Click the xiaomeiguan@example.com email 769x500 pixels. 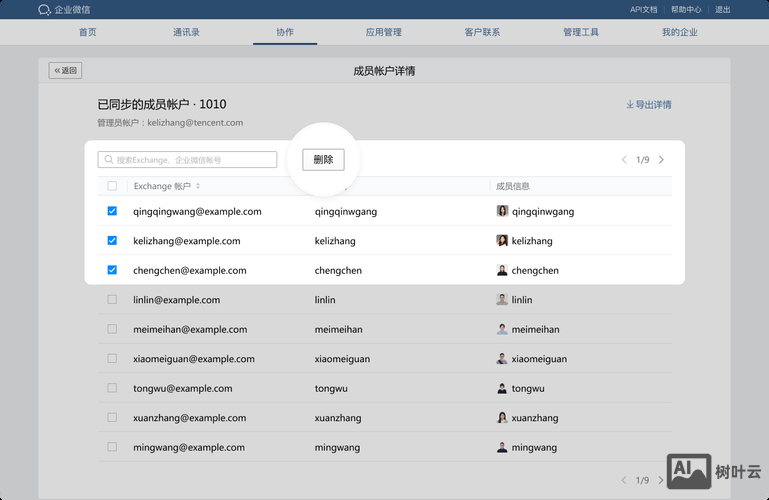pyautogui.click(x=194, y=359)
